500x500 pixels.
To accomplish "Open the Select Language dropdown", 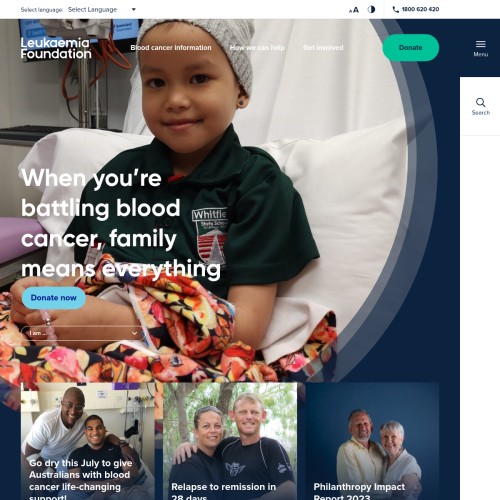I will pyautogui.click(x=102, y=9).
